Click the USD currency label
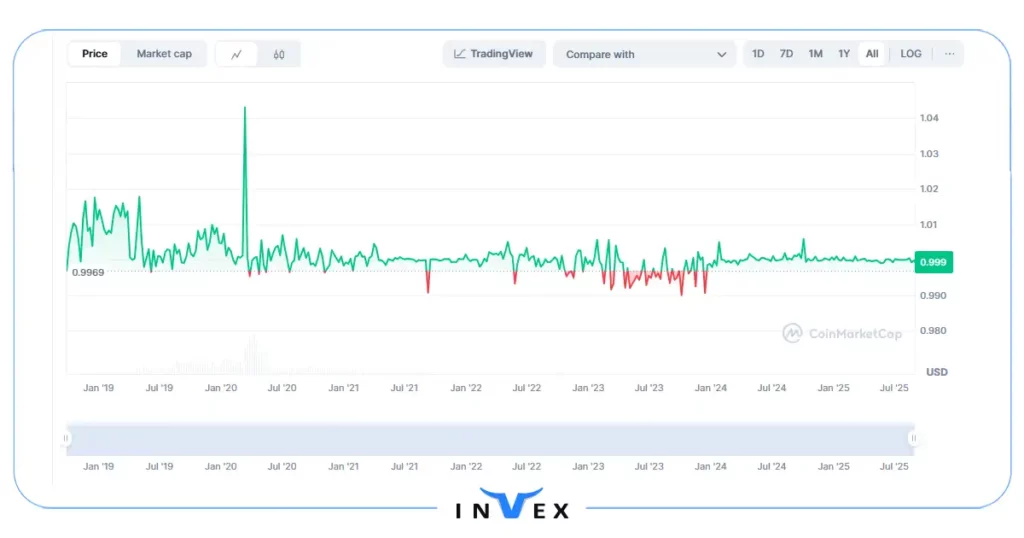 point(936,372)
